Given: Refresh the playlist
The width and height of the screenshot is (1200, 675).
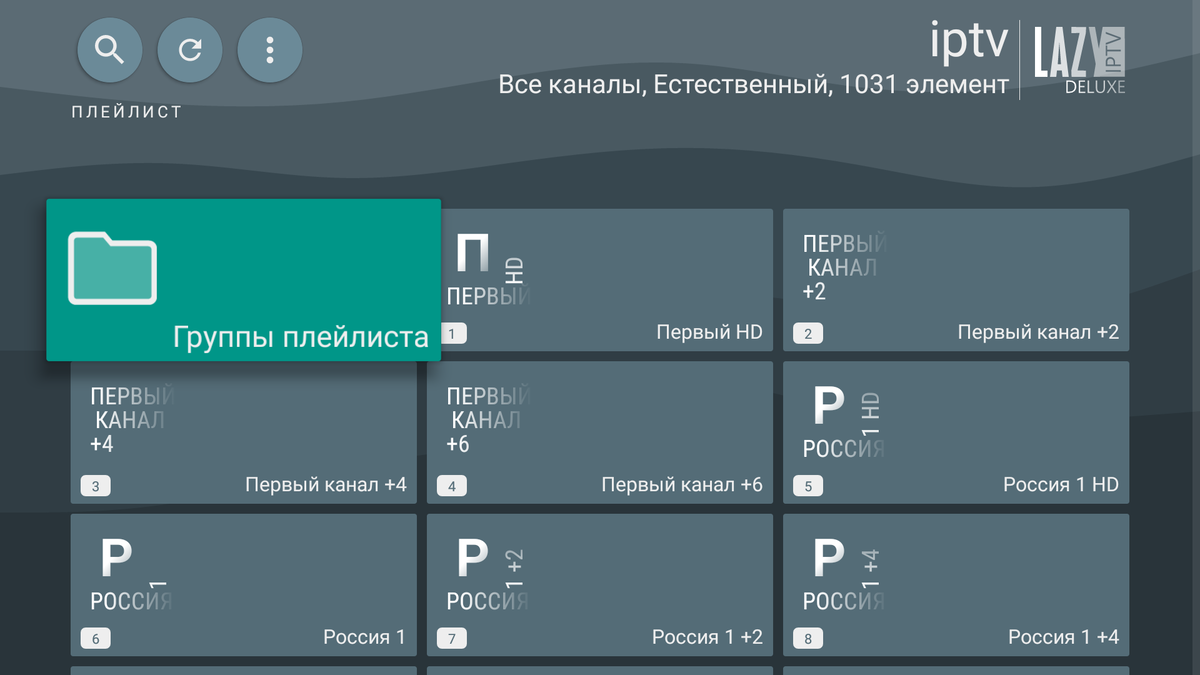Looking at the screenshot, I should [x=190, y=49].
